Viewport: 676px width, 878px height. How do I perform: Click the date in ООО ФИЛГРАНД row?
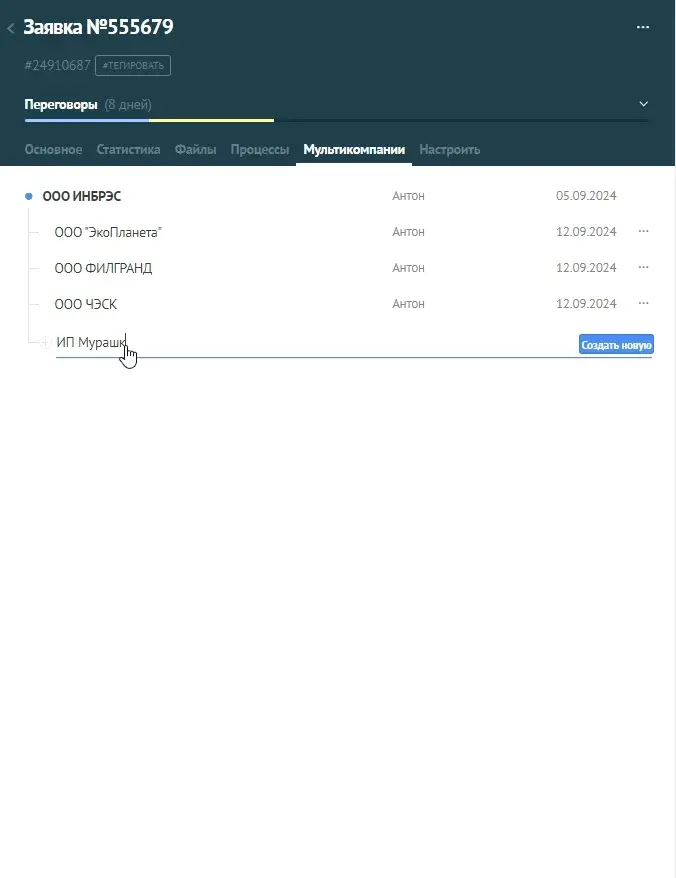(586, 268)
